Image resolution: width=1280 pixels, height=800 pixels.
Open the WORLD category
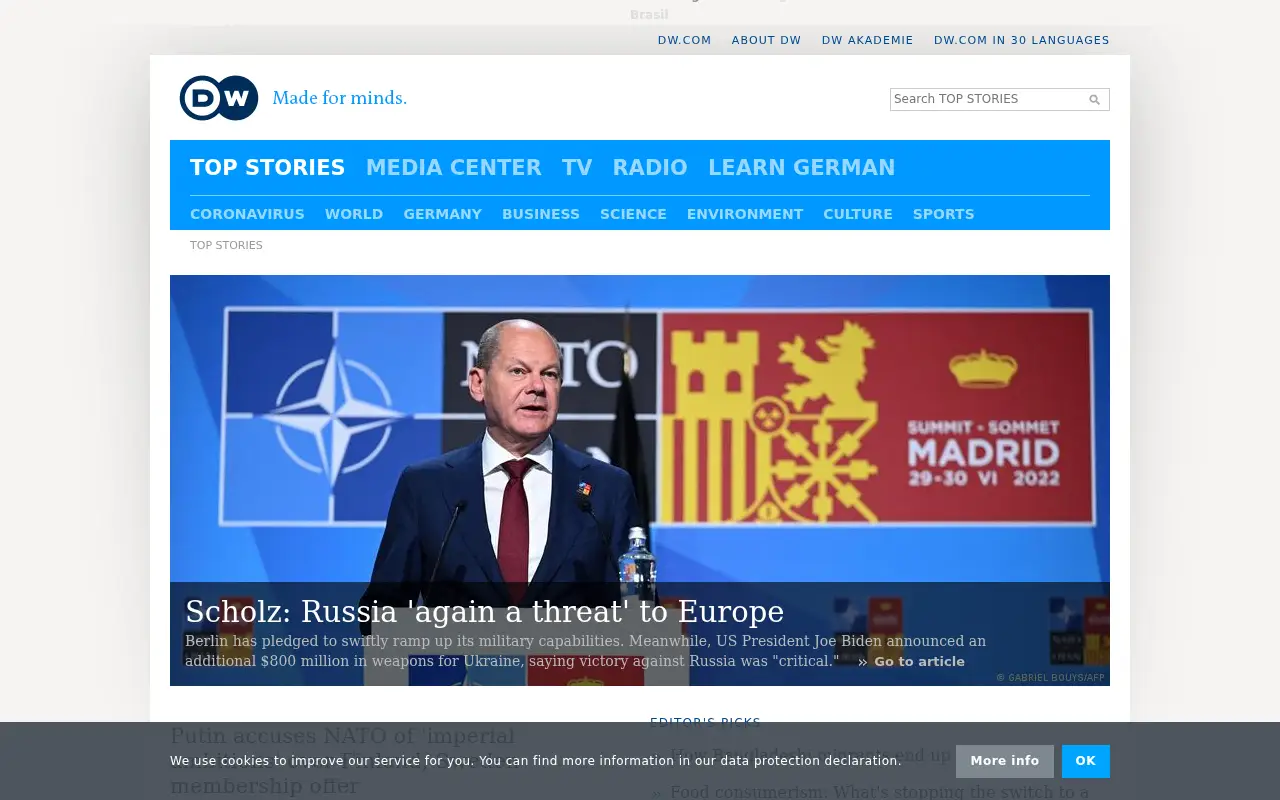[x=354, y=214]
